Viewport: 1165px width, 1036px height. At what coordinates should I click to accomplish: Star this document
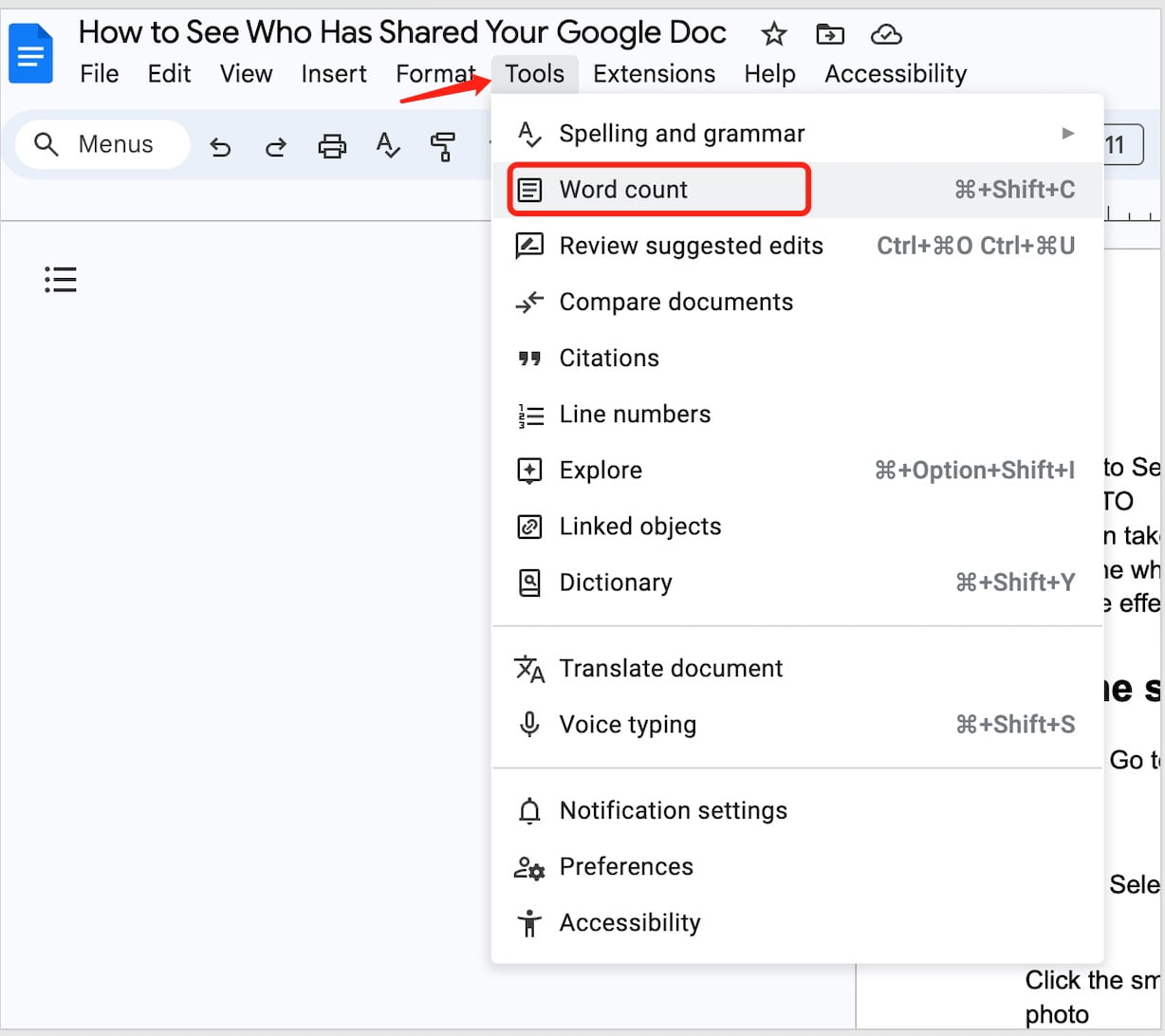click(x=774, y=36)
